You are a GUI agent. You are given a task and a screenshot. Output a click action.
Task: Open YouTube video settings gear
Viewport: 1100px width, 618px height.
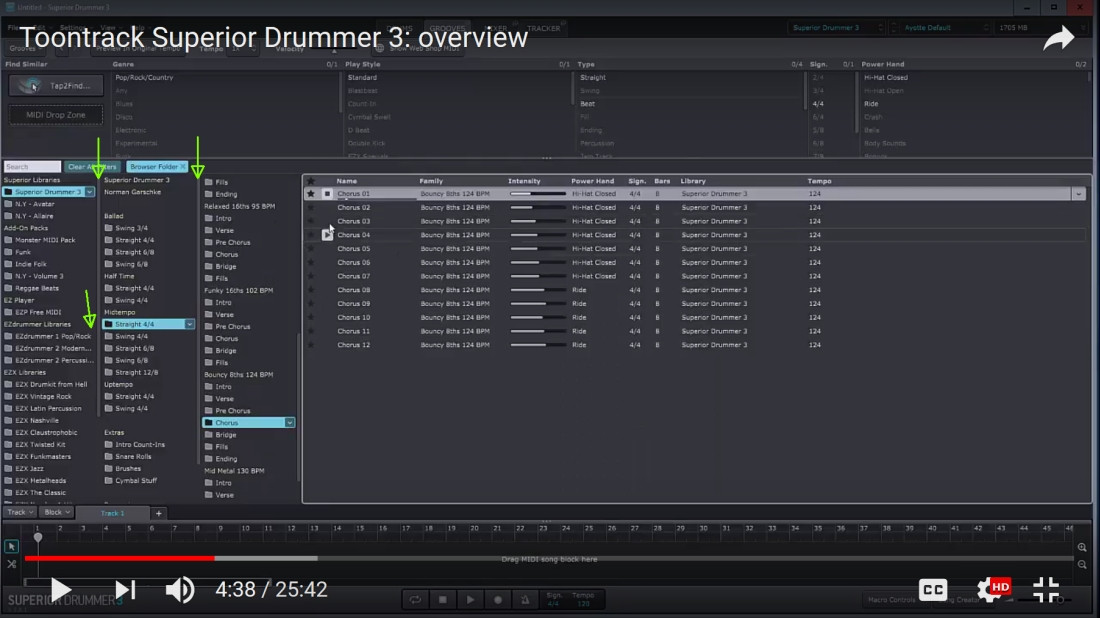989,590
